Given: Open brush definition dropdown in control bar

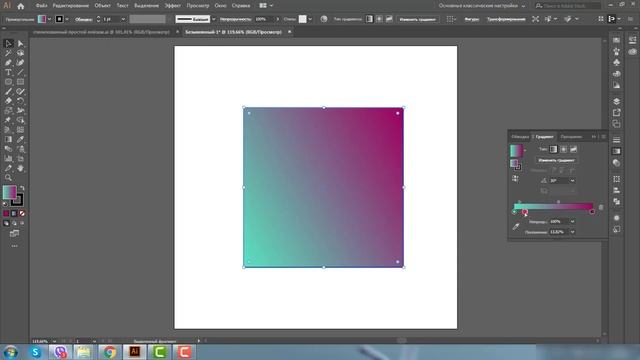Looking at the screenshot, I should point(213,19).
